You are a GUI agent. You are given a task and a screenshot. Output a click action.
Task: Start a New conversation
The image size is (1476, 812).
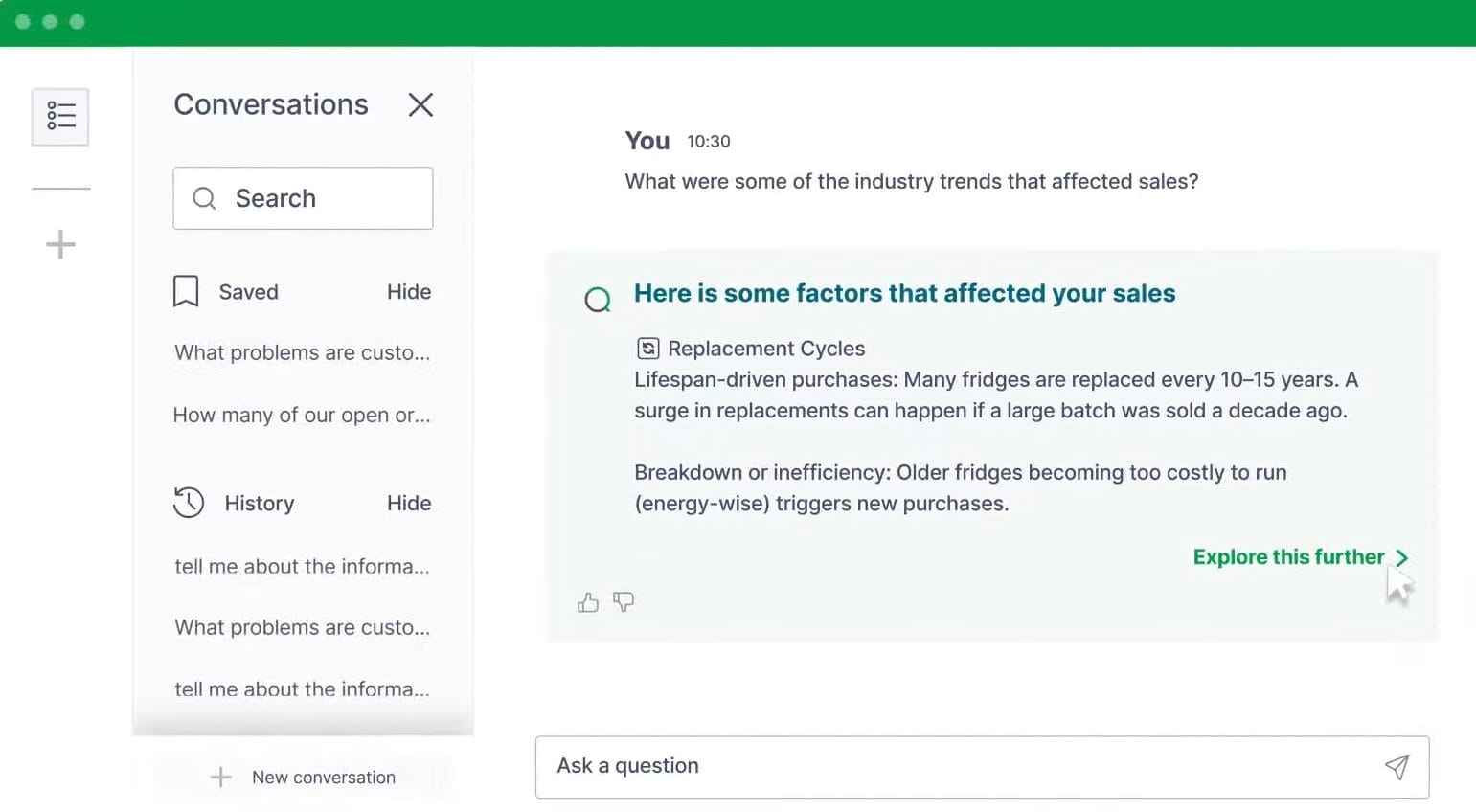click(x=306, y=777)
